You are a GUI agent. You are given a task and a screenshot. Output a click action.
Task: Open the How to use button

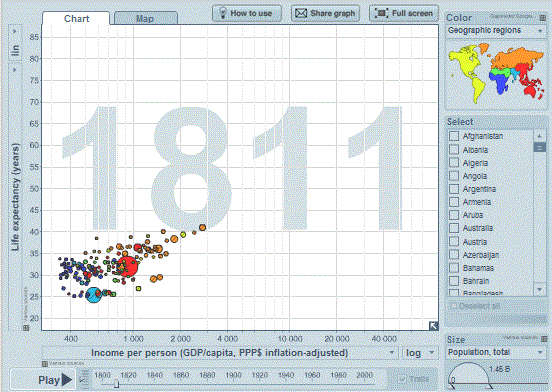coord(247,13)
